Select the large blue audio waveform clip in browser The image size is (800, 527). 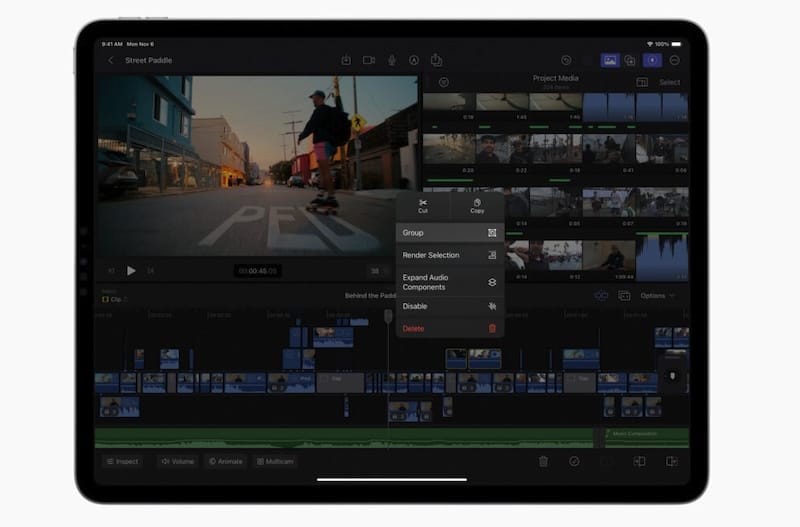coord(662,258)
